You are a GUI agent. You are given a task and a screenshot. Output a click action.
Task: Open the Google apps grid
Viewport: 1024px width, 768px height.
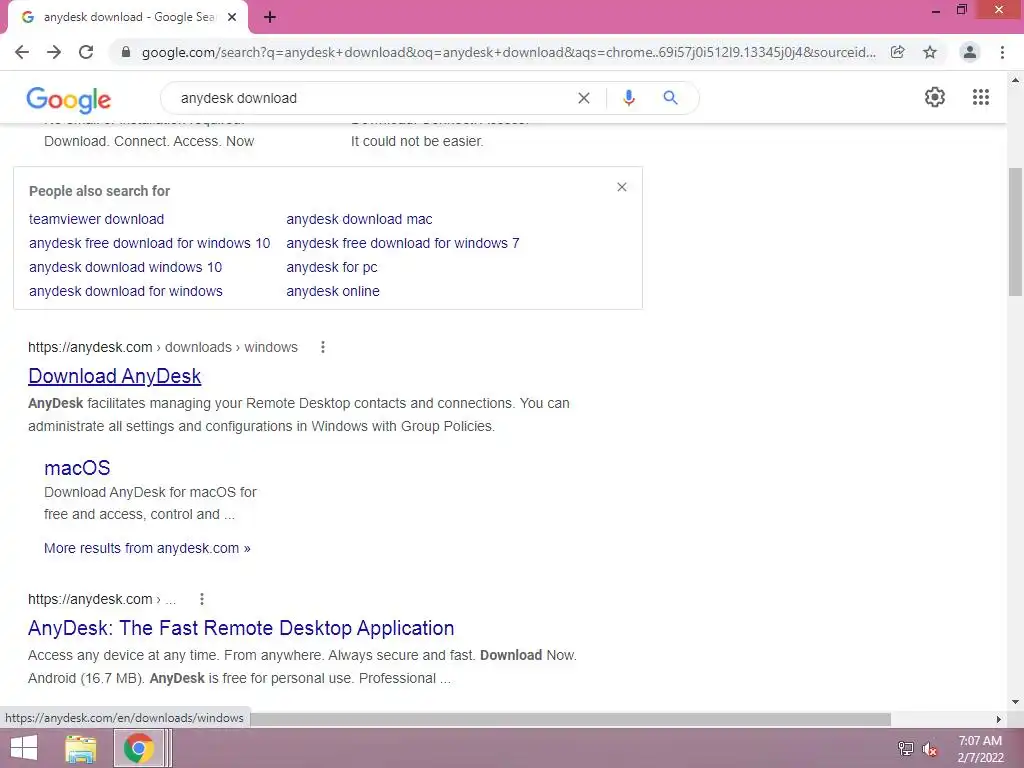[x=980, y=97]
